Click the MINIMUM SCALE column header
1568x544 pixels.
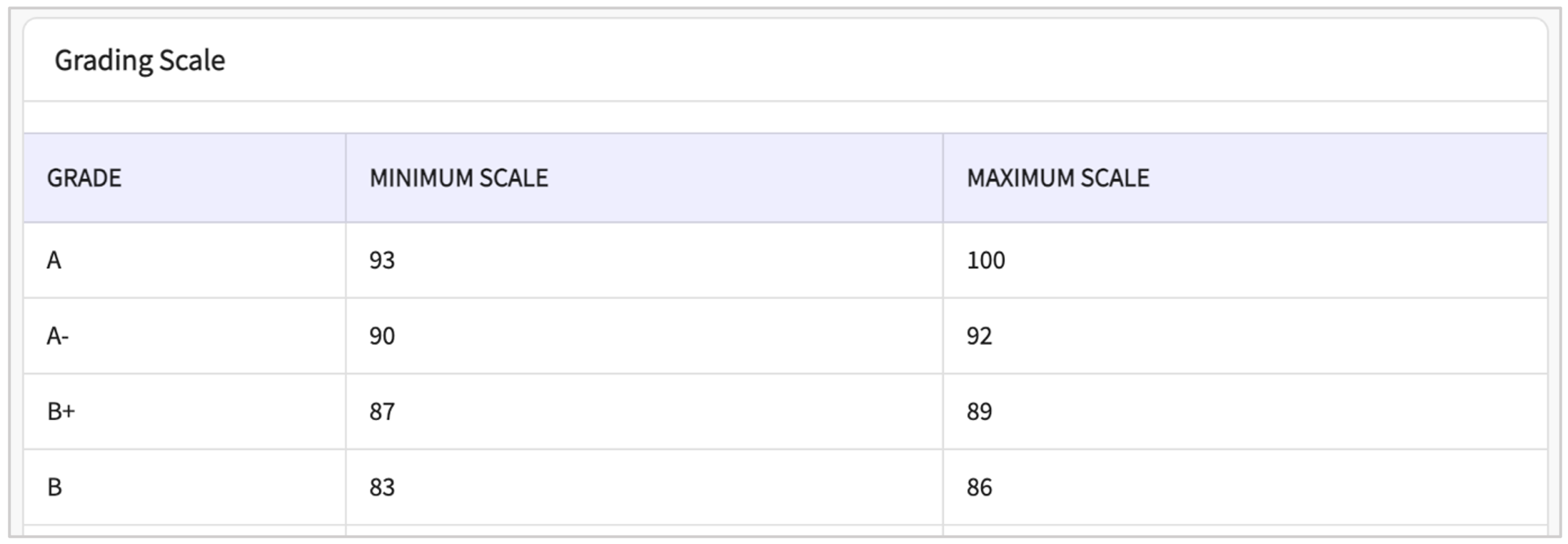click(458, 178)
